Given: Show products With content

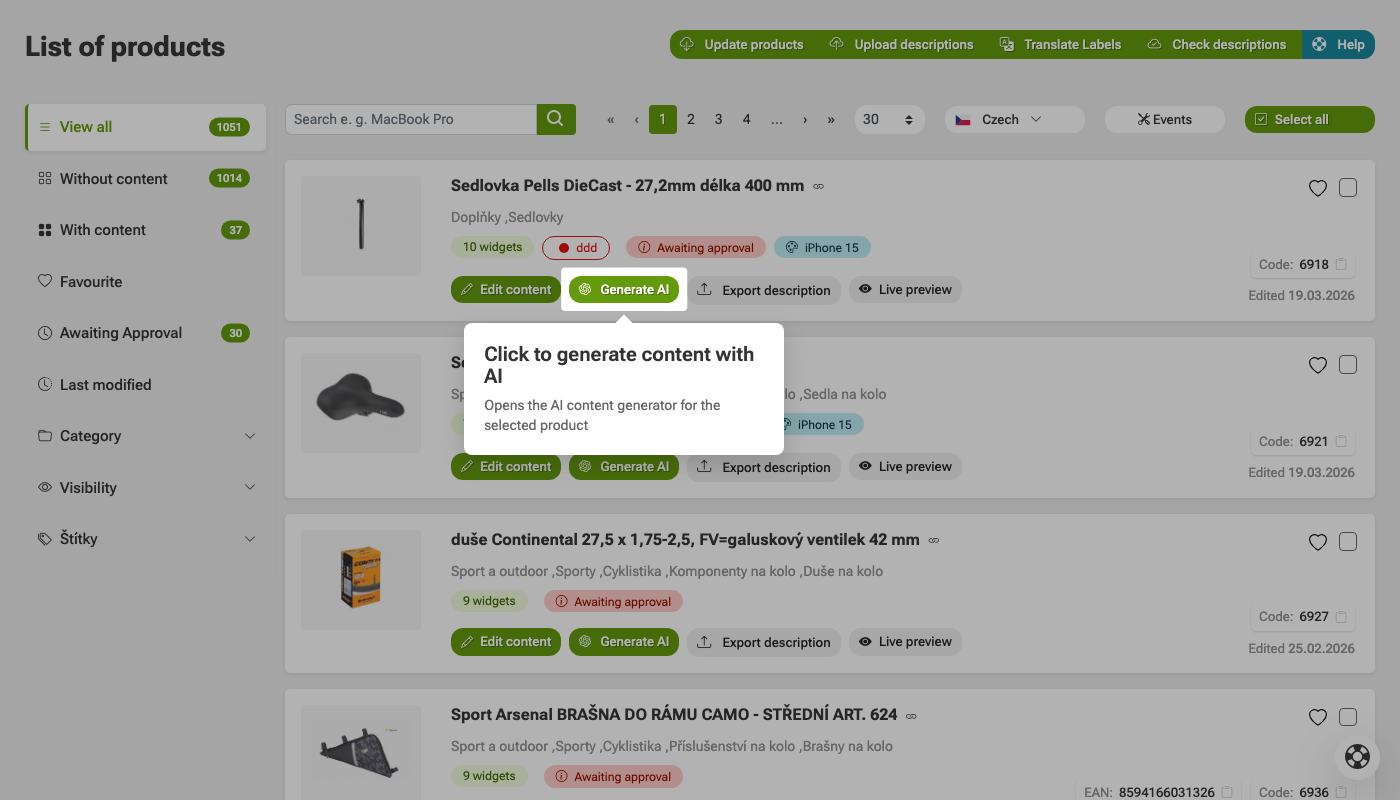Looking at the screenshot, I should click(x=146, y=230).
